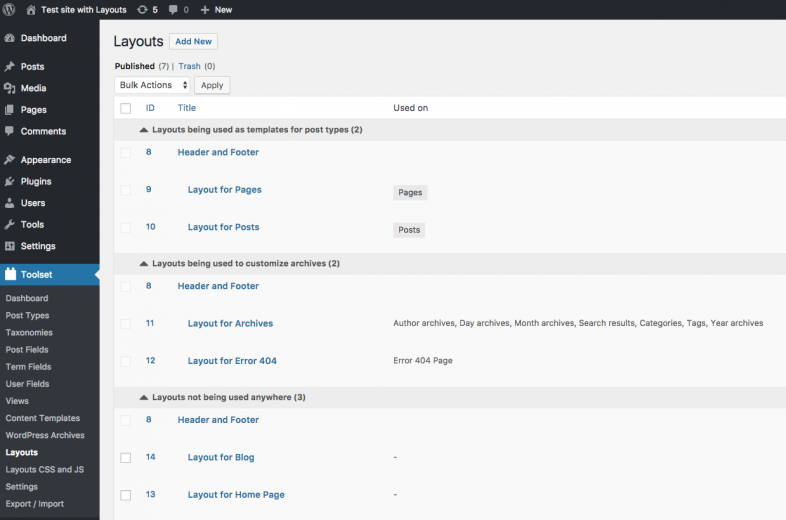Collapse the customize archives group

pos(144,263)
